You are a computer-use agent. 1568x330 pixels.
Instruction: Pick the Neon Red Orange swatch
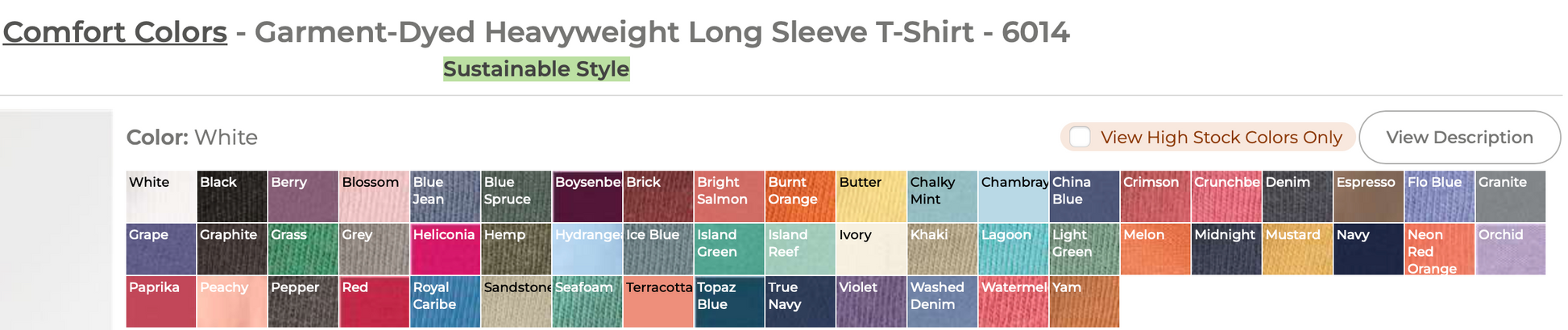pyautogui.click(x=1439, y=249)
